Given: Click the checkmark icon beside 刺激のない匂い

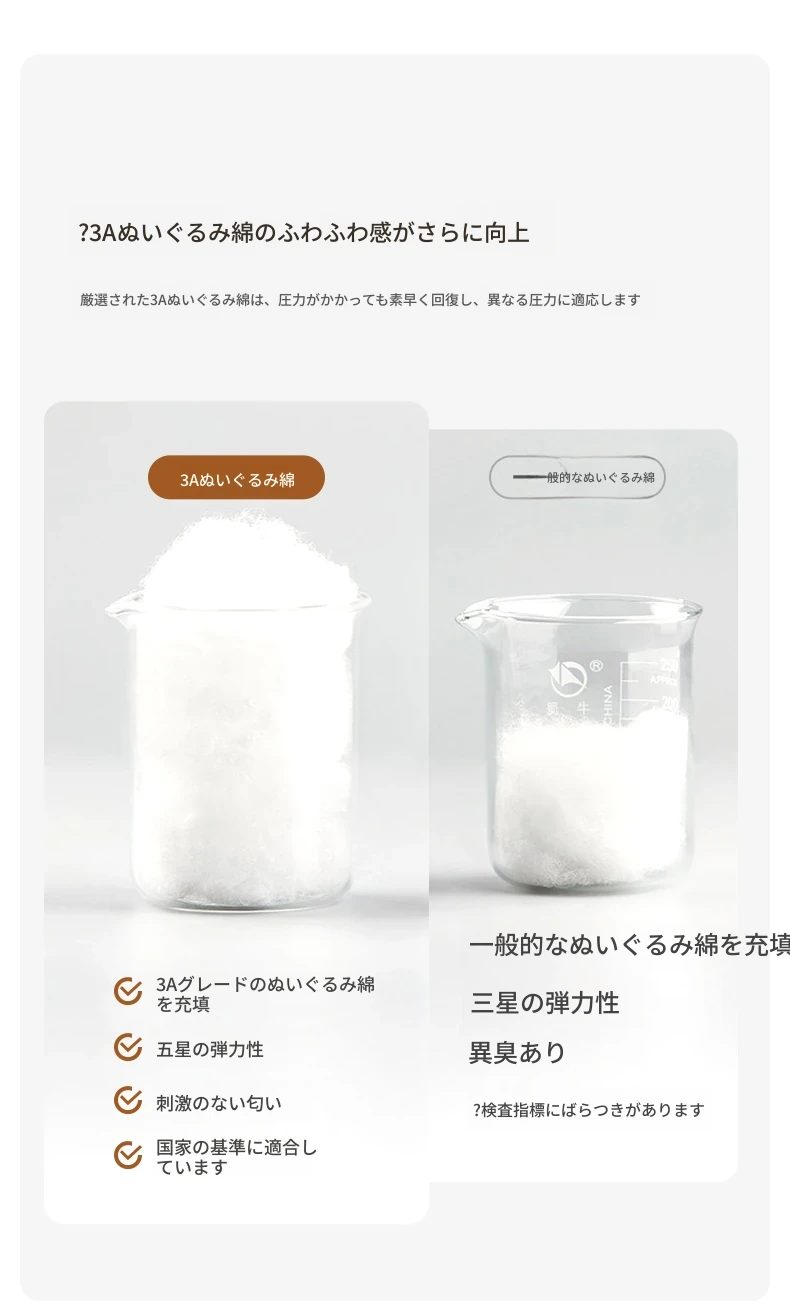Looking at the screenshot, I should pos(128,1100).
